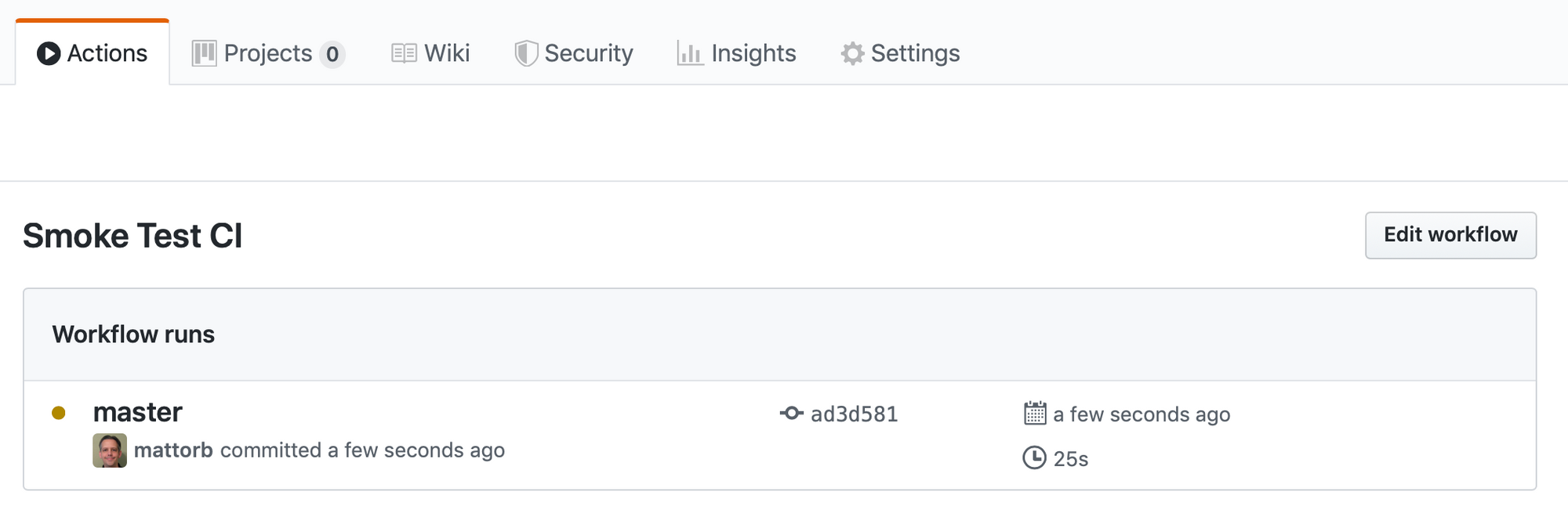Click mattorb's avatar thumbnail
This screenshot has width=1568, height=510.
click(x=108, y=450)
